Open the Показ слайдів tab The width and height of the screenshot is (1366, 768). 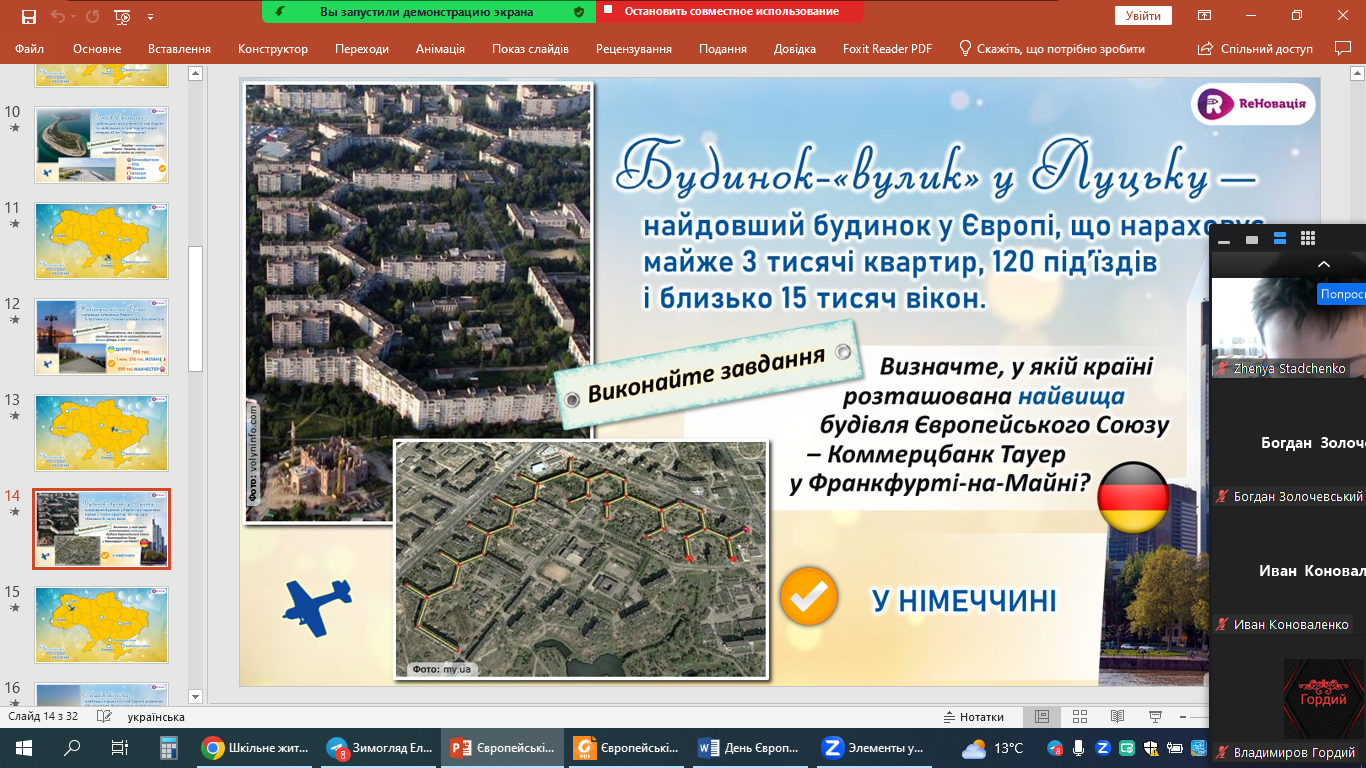(x=530, y=48)
